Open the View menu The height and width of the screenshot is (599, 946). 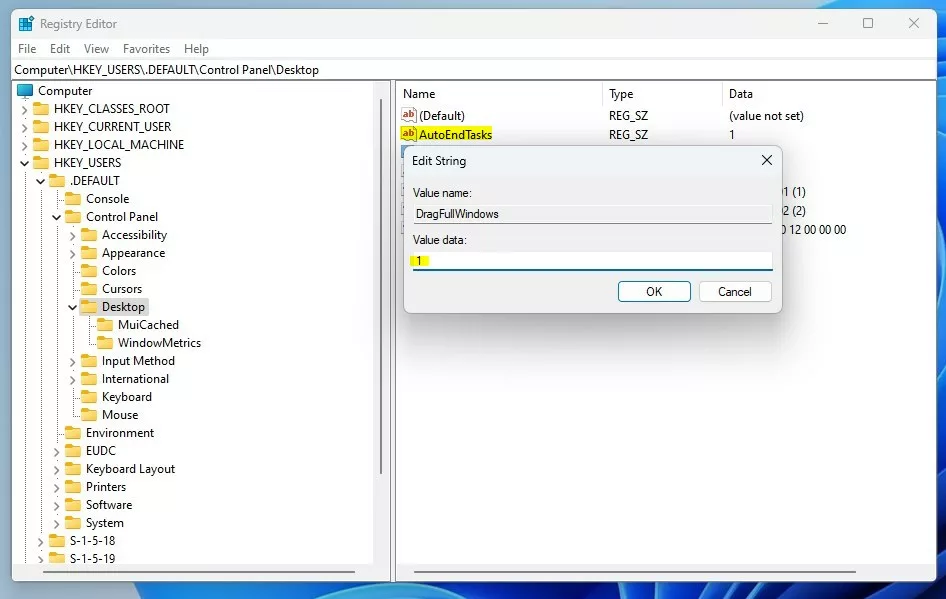pyautogui.click(x=97, y=49)
